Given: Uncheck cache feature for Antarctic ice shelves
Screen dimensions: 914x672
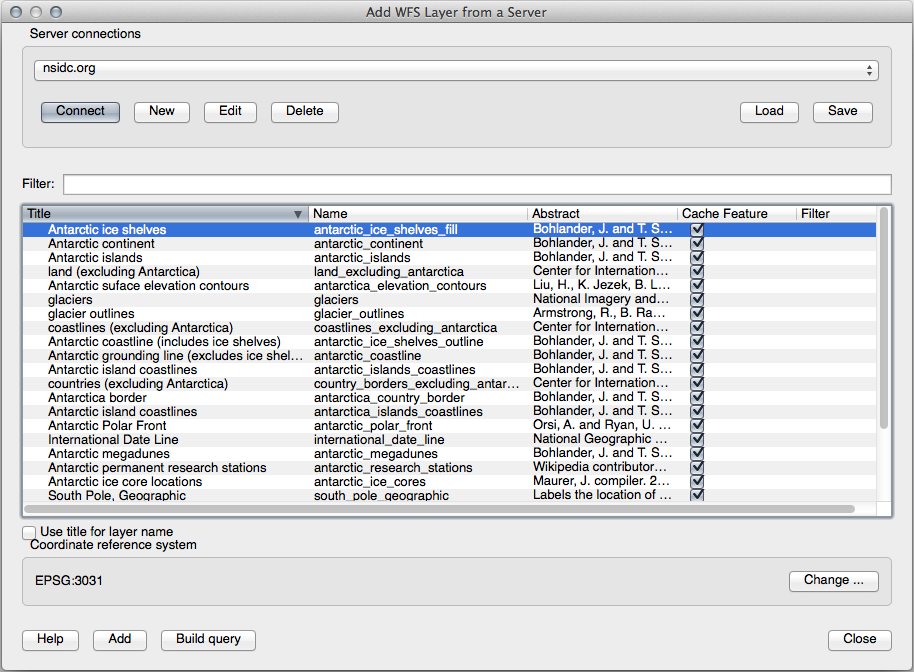Looking at the screenshot, I should coord(697,230).
